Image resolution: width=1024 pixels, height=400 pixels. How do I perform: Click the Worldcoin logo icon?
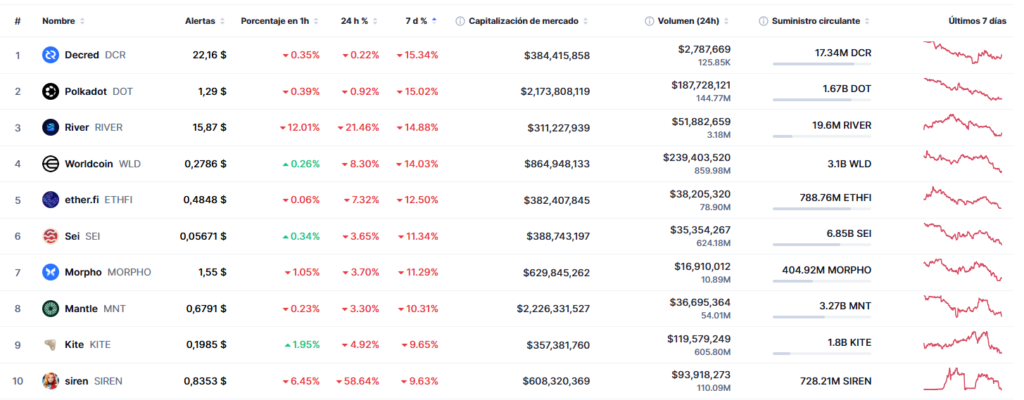point(50,163)
